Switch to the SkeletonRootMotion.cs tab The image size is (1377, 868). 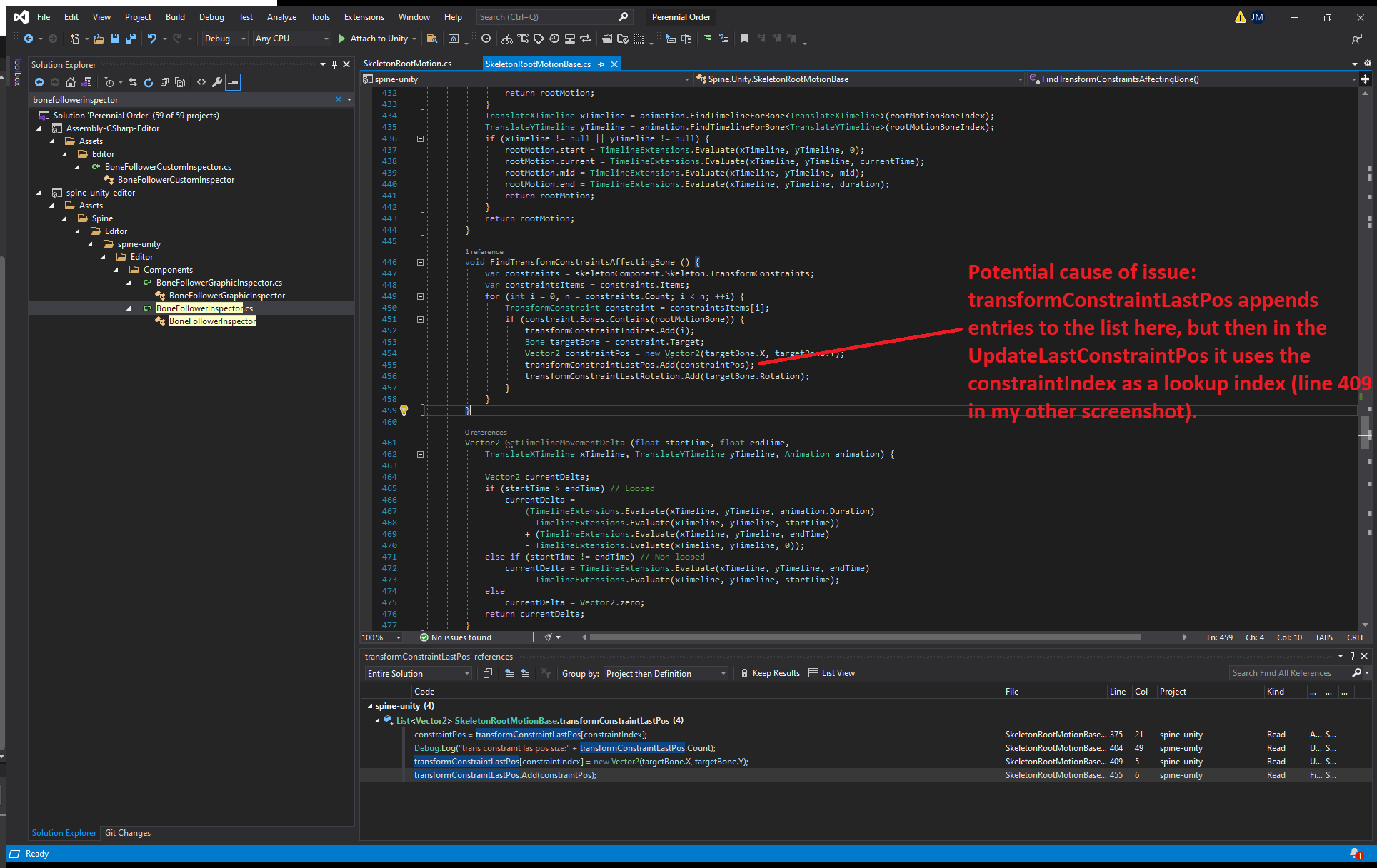408,63
